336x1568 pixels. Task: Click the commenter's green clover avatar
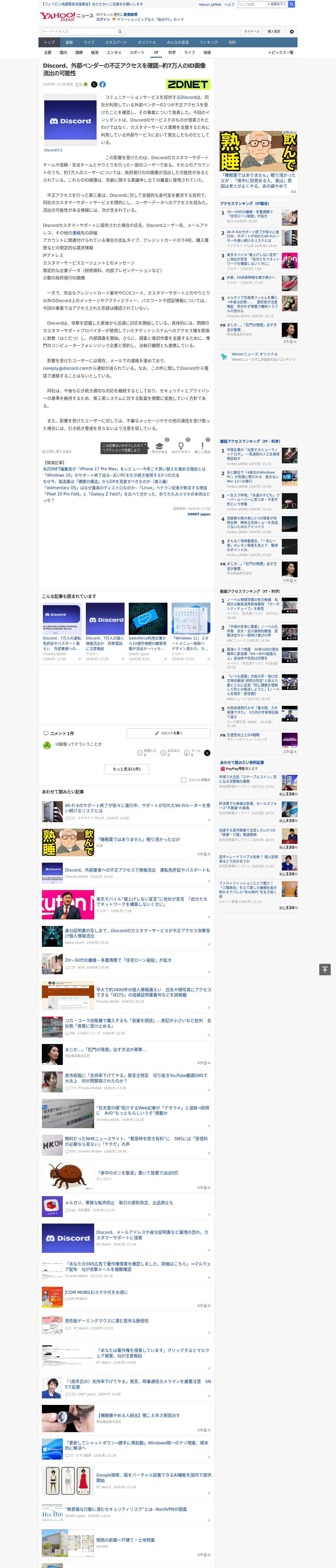pyautogui.click(x=47, y=745)
